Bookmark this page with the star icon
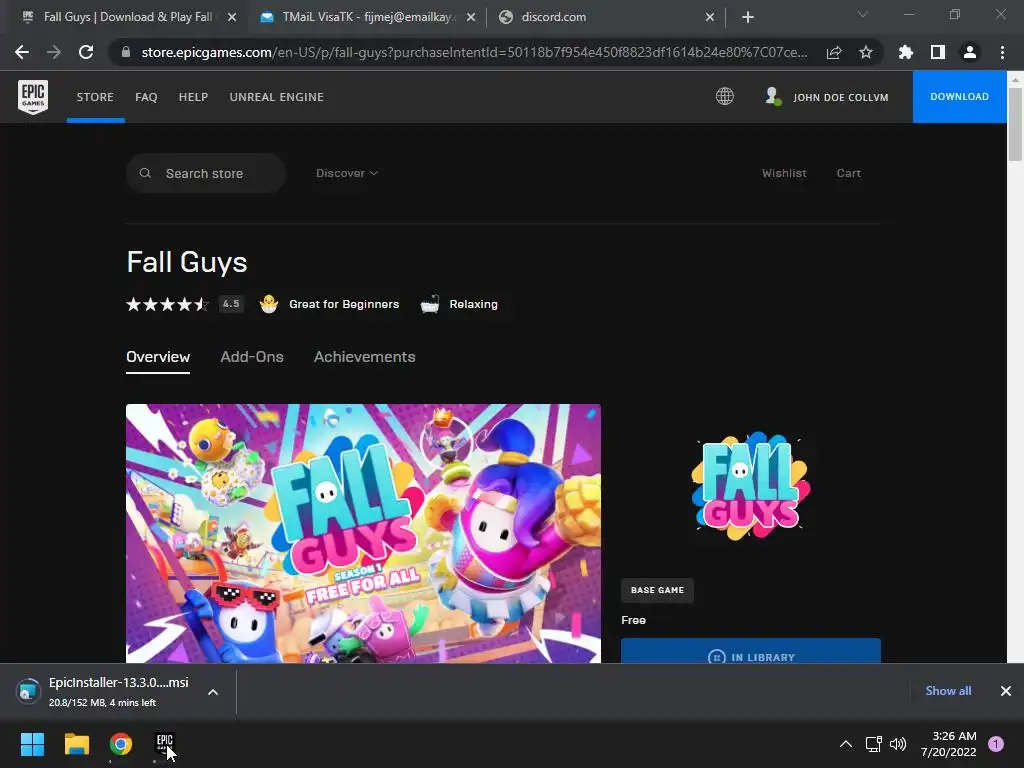1024x768 pixels. point(866,52)
